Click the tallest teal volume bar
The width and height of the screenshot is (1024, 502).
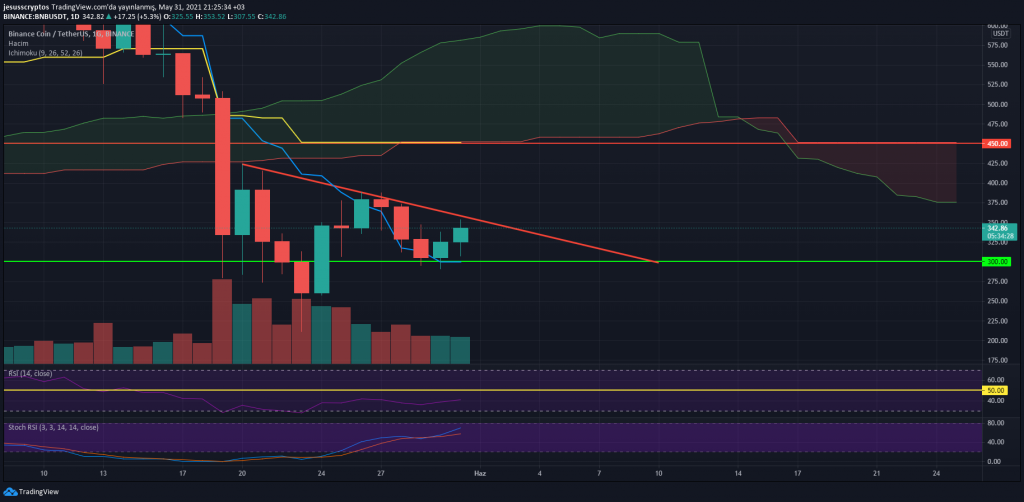point(242,333)
